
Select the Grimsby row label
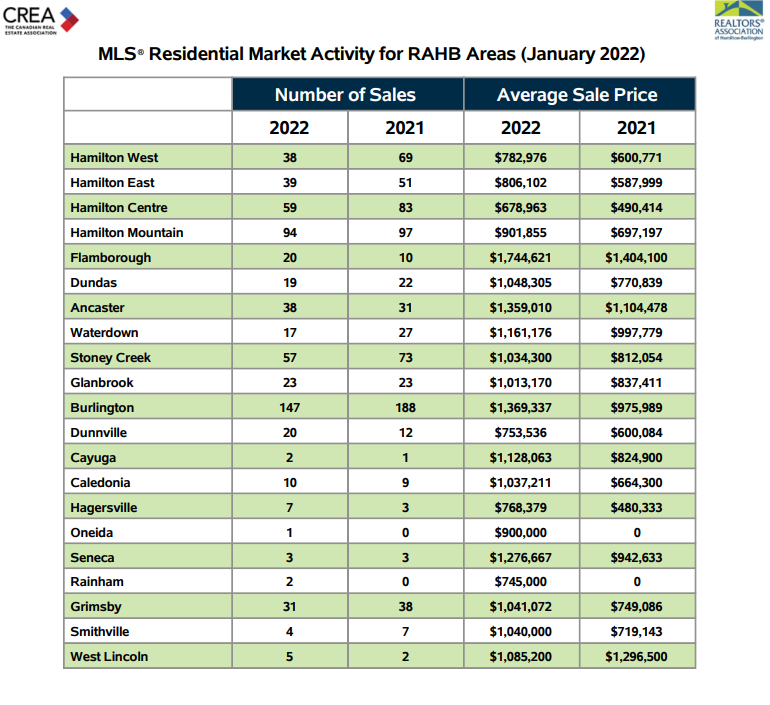pos(97,607)
